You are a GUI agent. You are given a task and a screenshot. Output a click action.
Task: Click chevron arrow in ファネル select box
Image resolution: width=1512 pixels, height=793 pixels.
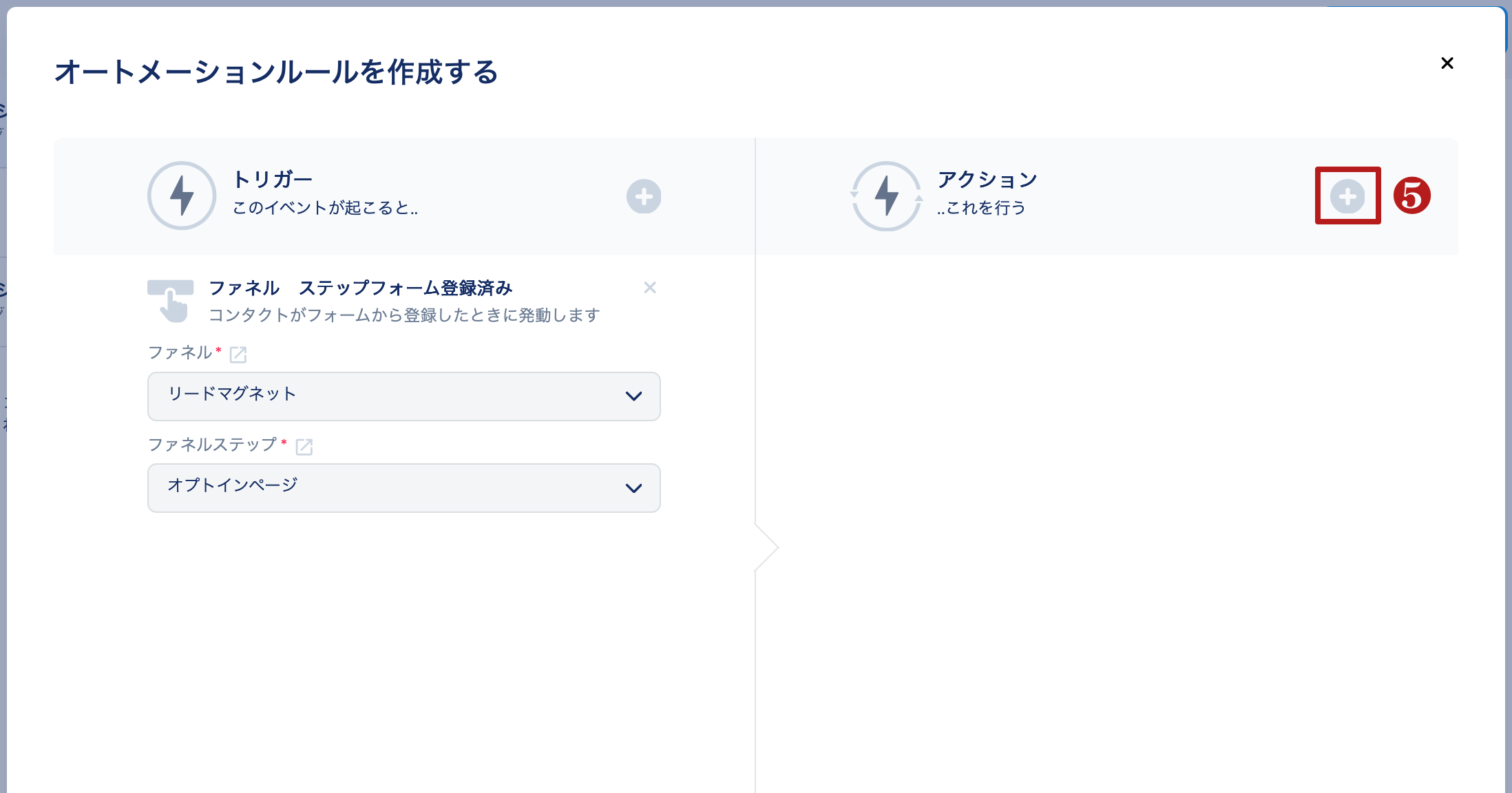633,396
